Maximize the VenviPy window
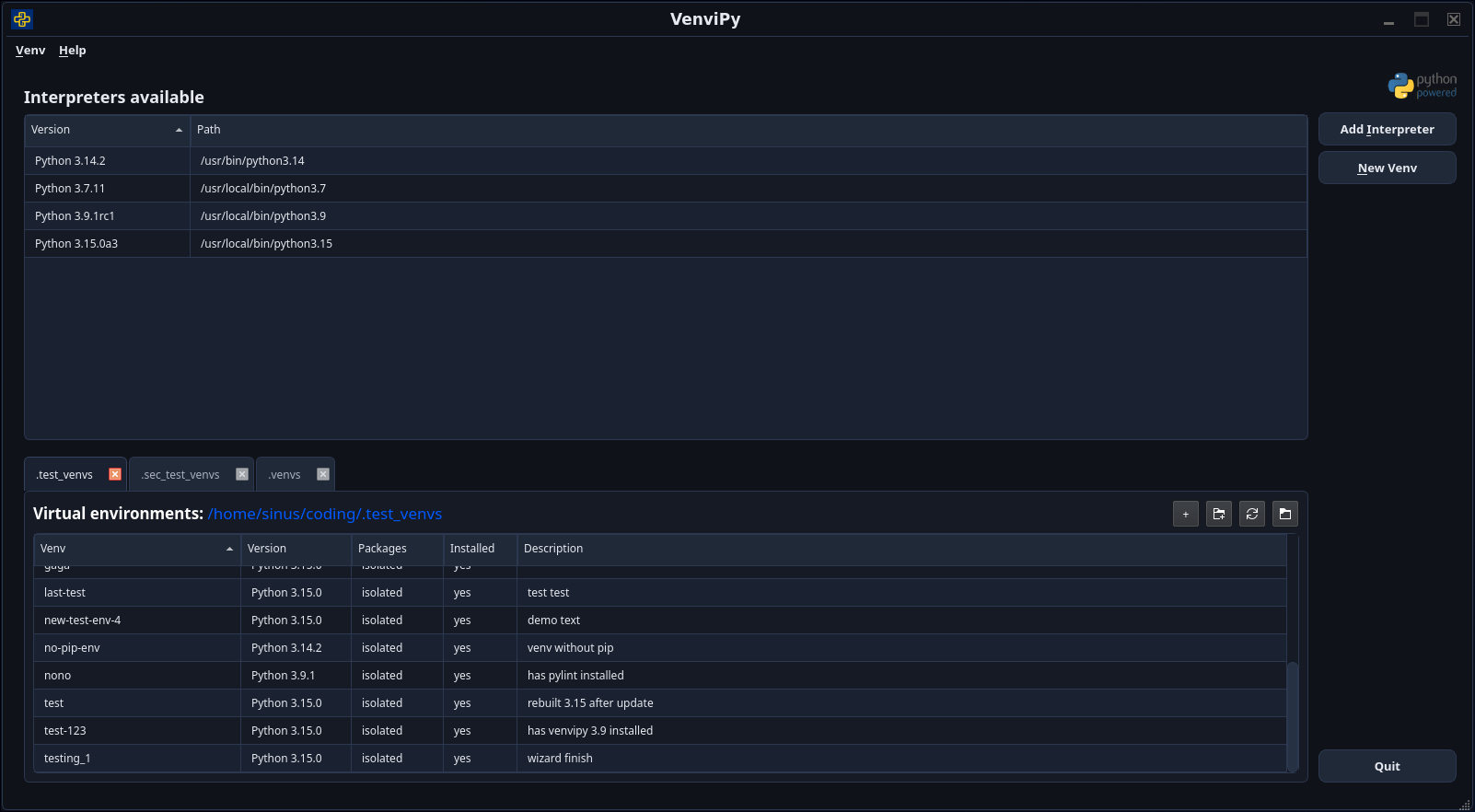Viewport: 1475px width, 812px height. pyautogui.click(x=1422, y=19)
